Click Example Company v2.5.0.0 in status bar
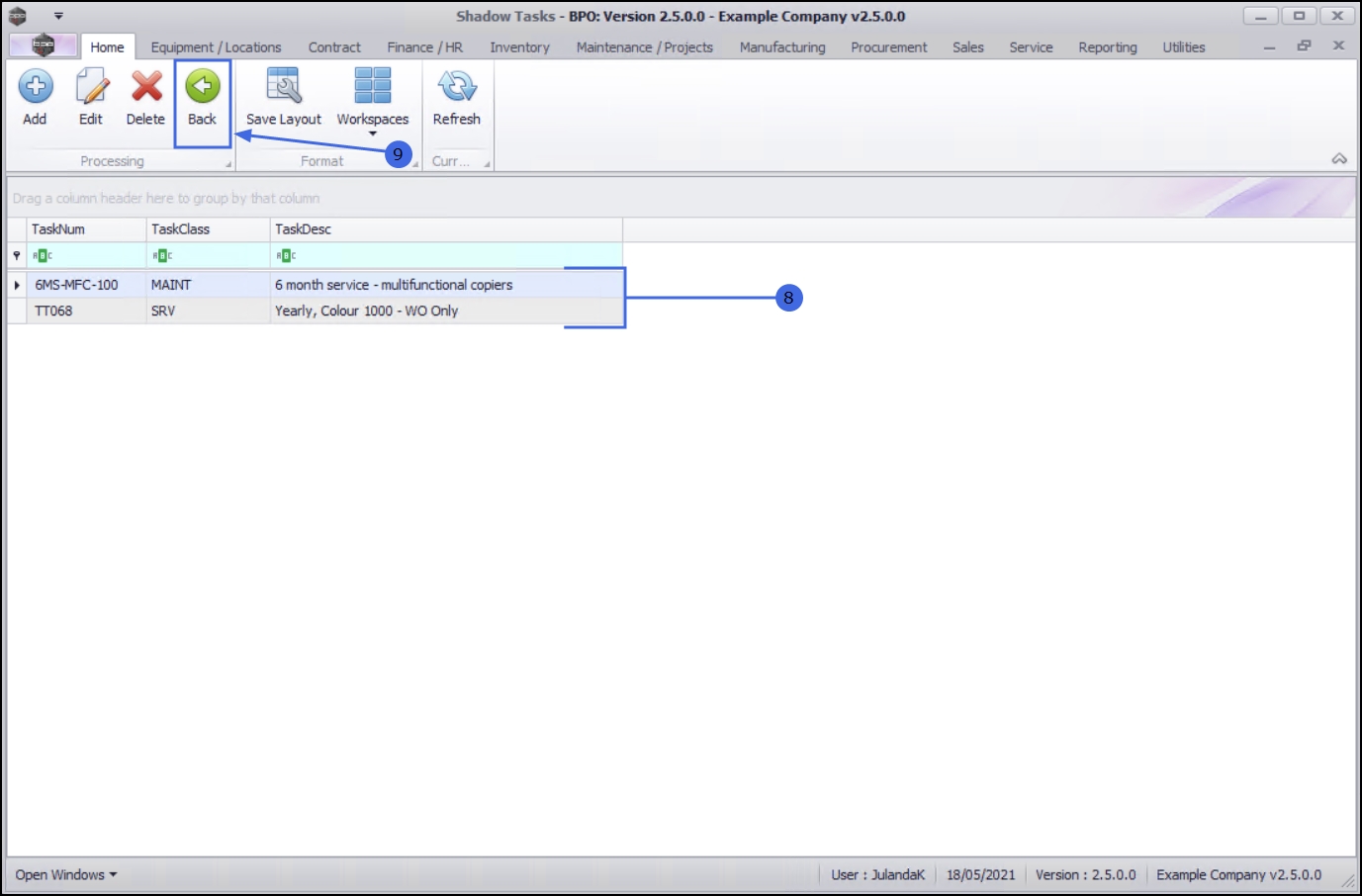This screenshot has height=896, width=1362. pyautogui.click(x=1239, y=875)
